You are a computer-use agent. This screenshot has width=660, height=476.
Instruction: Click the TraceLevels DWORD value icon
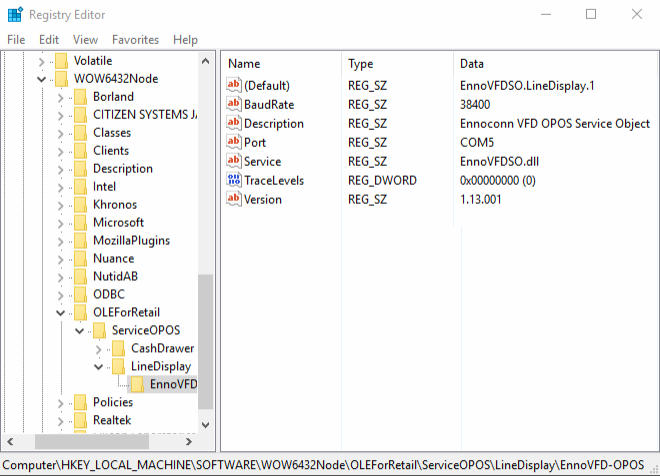[235, 181]
